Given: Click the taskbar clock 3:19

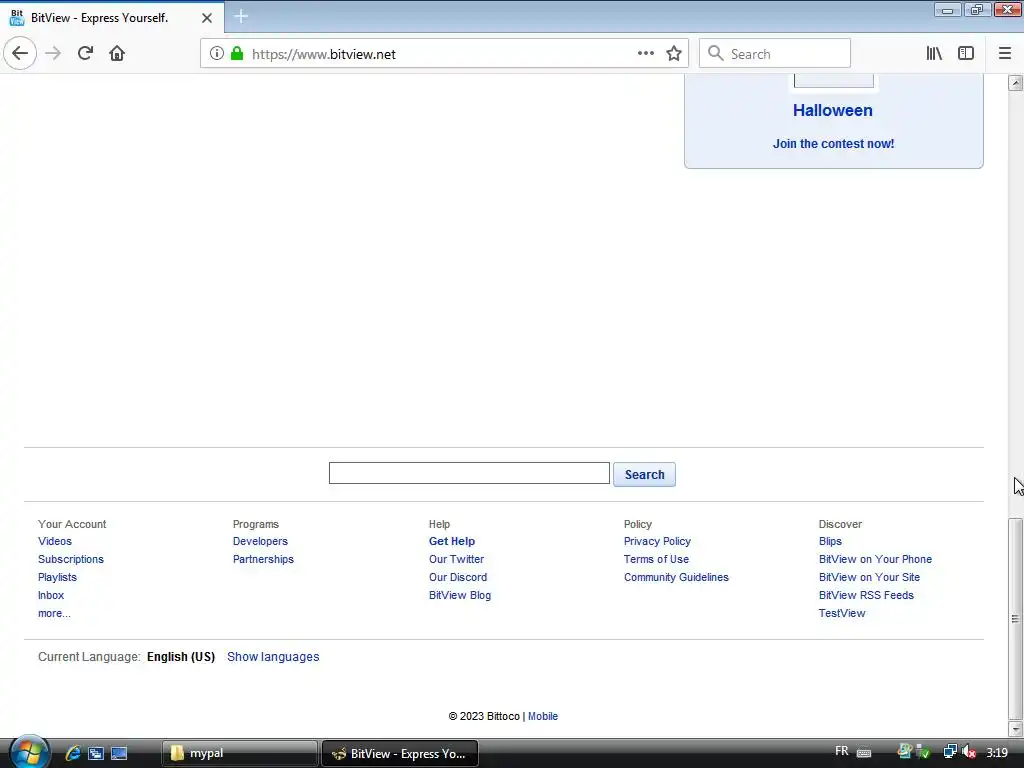Looking at the screenshot, I should [997, 752].
